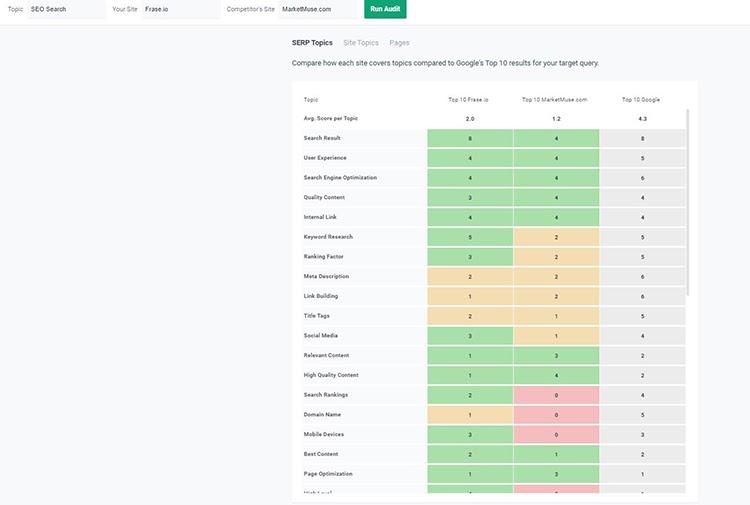Image resolution: width=750 pixels, height=505 pixels.
Task: Click MarketMuse red cell for Mobile Devices
Action: coord(556,435)
